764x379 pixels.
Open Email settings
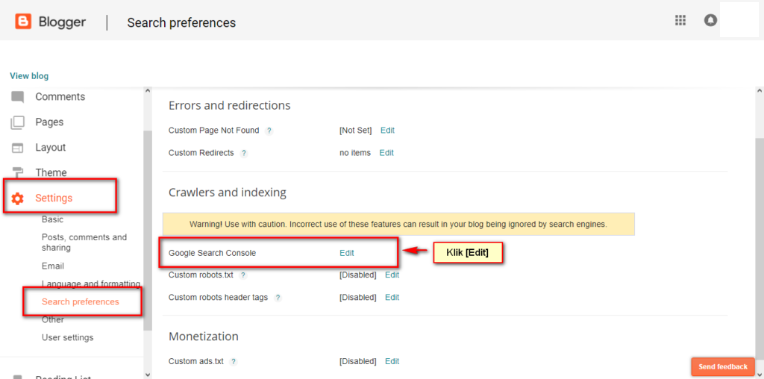click(53, 266)
